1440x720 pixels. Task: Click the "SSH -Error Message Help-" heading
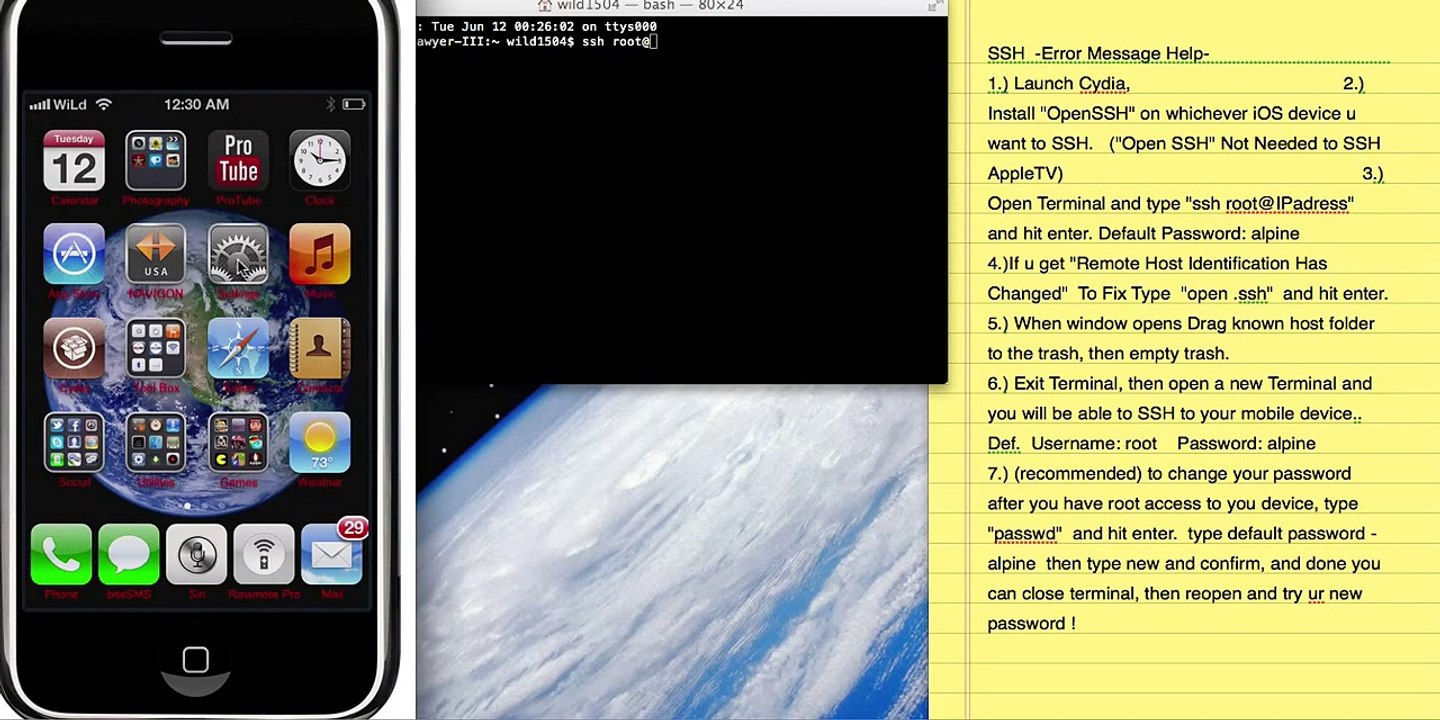(x=1098, y=54)
